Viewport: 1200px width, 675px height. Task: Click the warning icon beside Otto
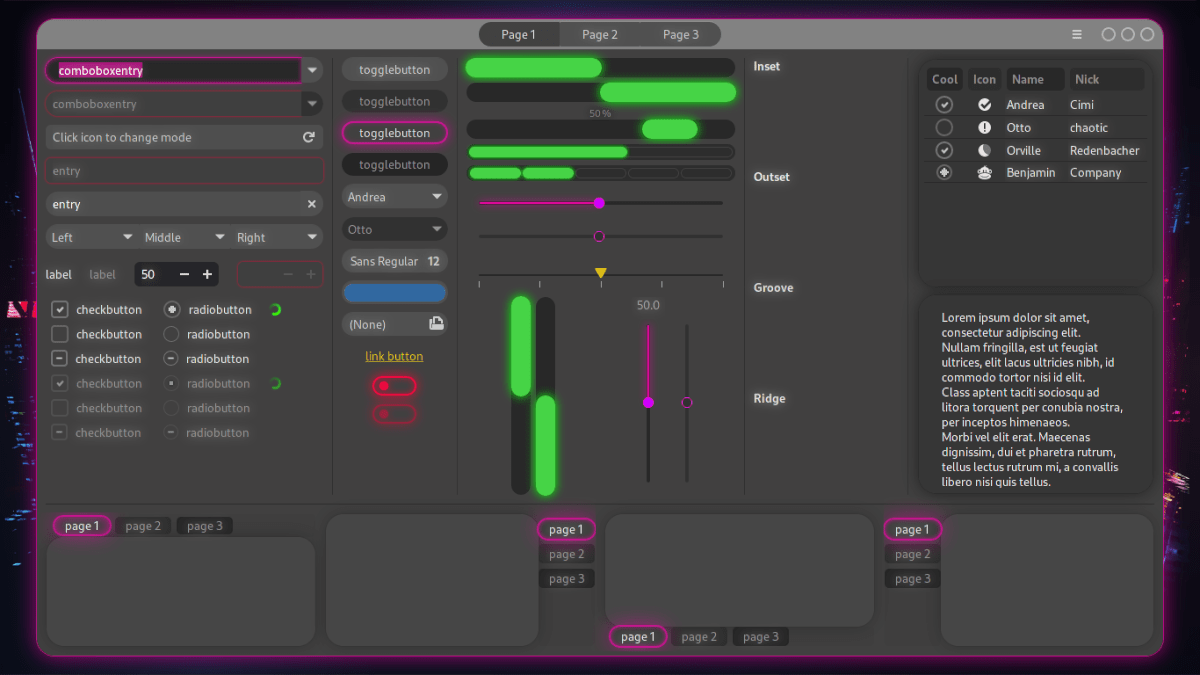tap(984, 127)
